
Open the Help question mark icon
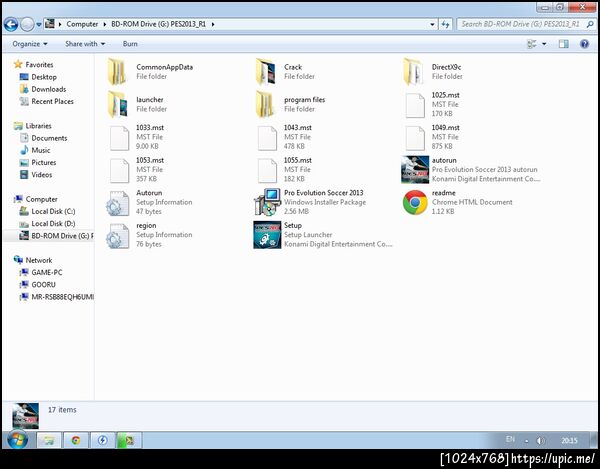tap(584, 44)
